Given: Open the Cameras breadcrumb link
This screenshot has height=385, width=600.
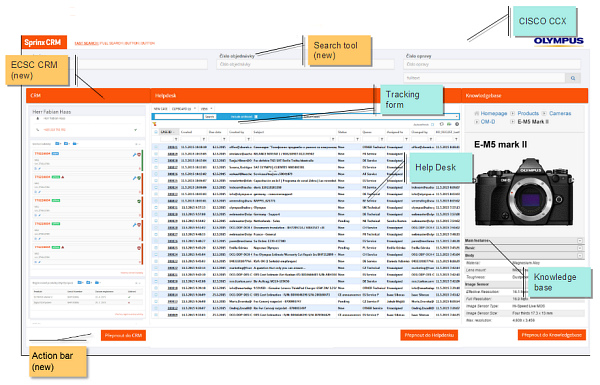Looking at the screenshot, I should (560, 114).
